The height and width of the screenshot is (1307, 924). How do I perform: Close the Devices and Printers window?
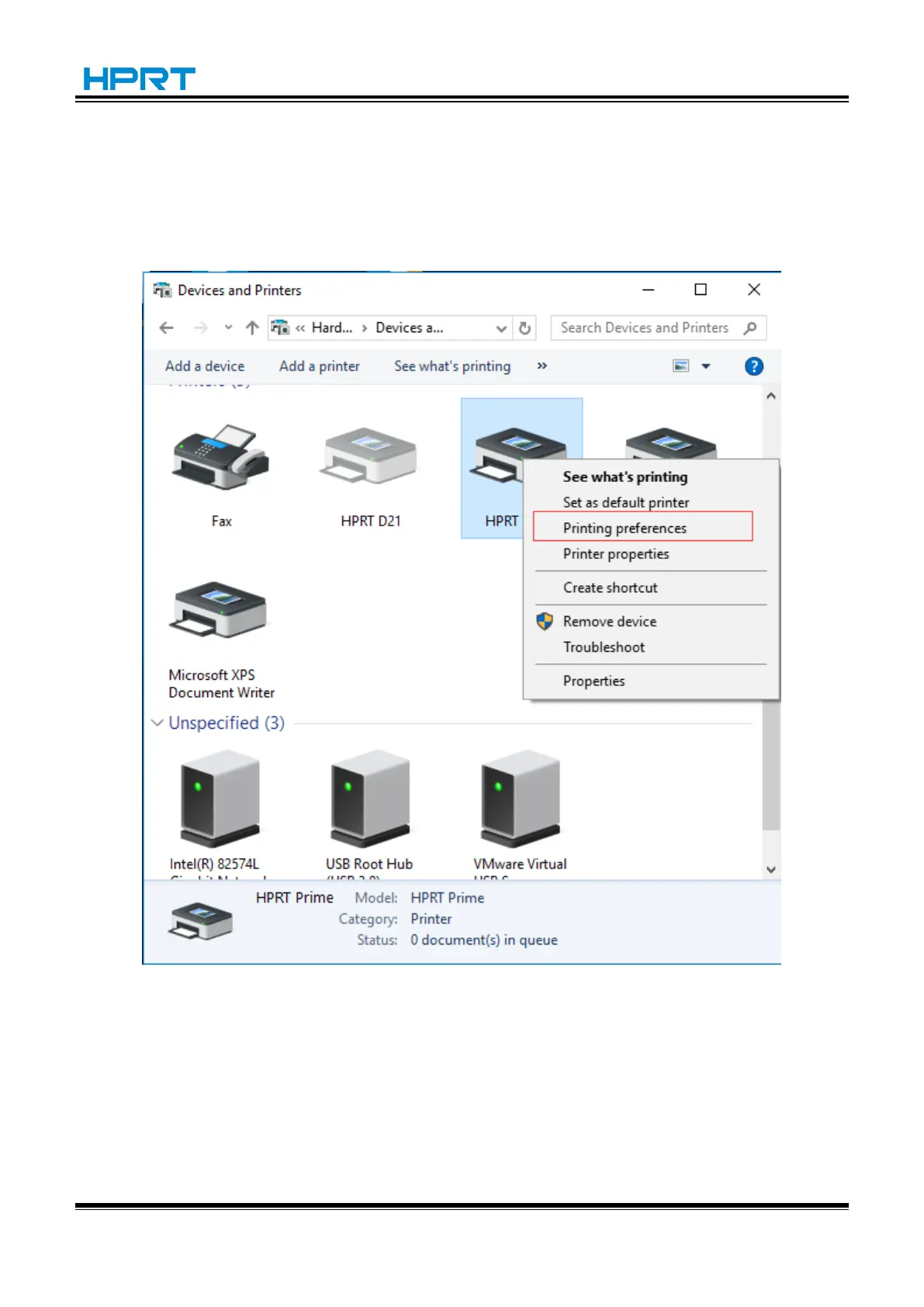(754, 289)
